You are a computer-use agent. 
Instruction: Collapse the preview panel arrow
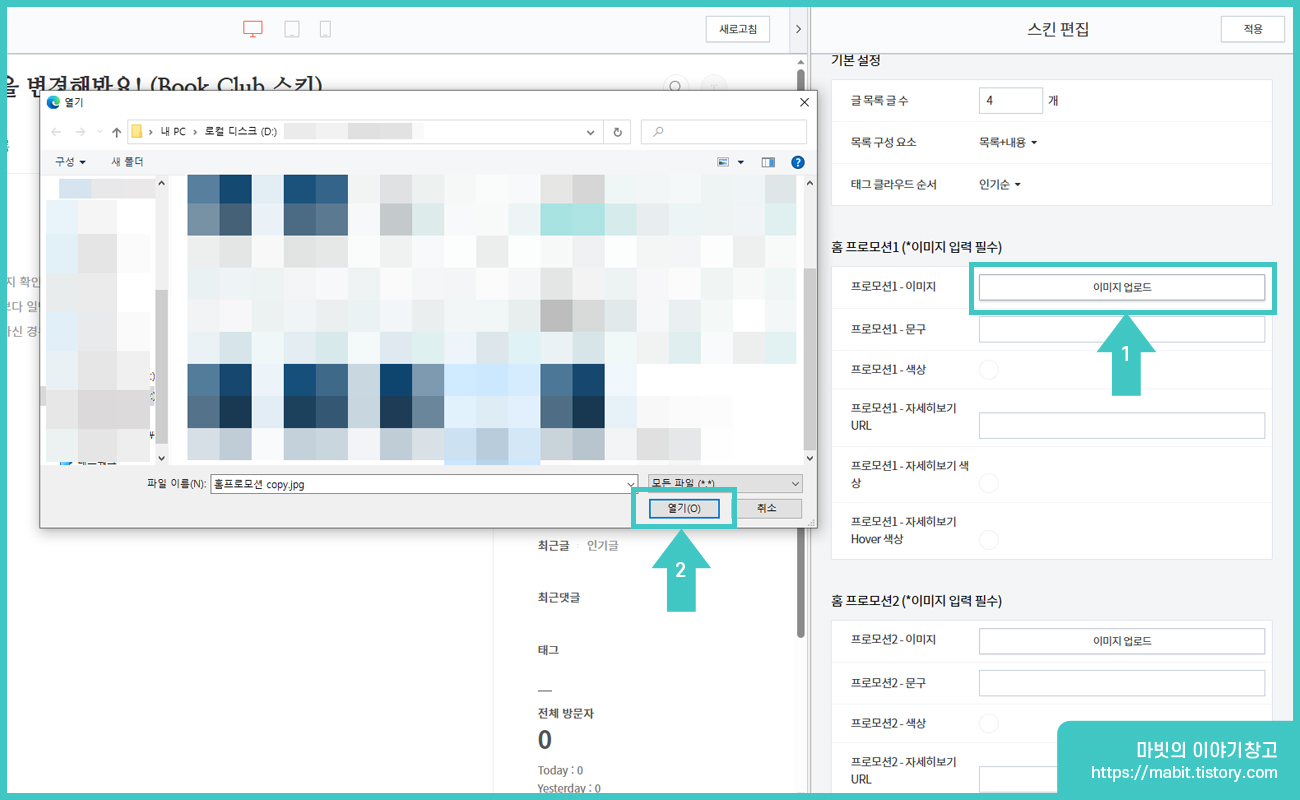(x=797, y=30)
